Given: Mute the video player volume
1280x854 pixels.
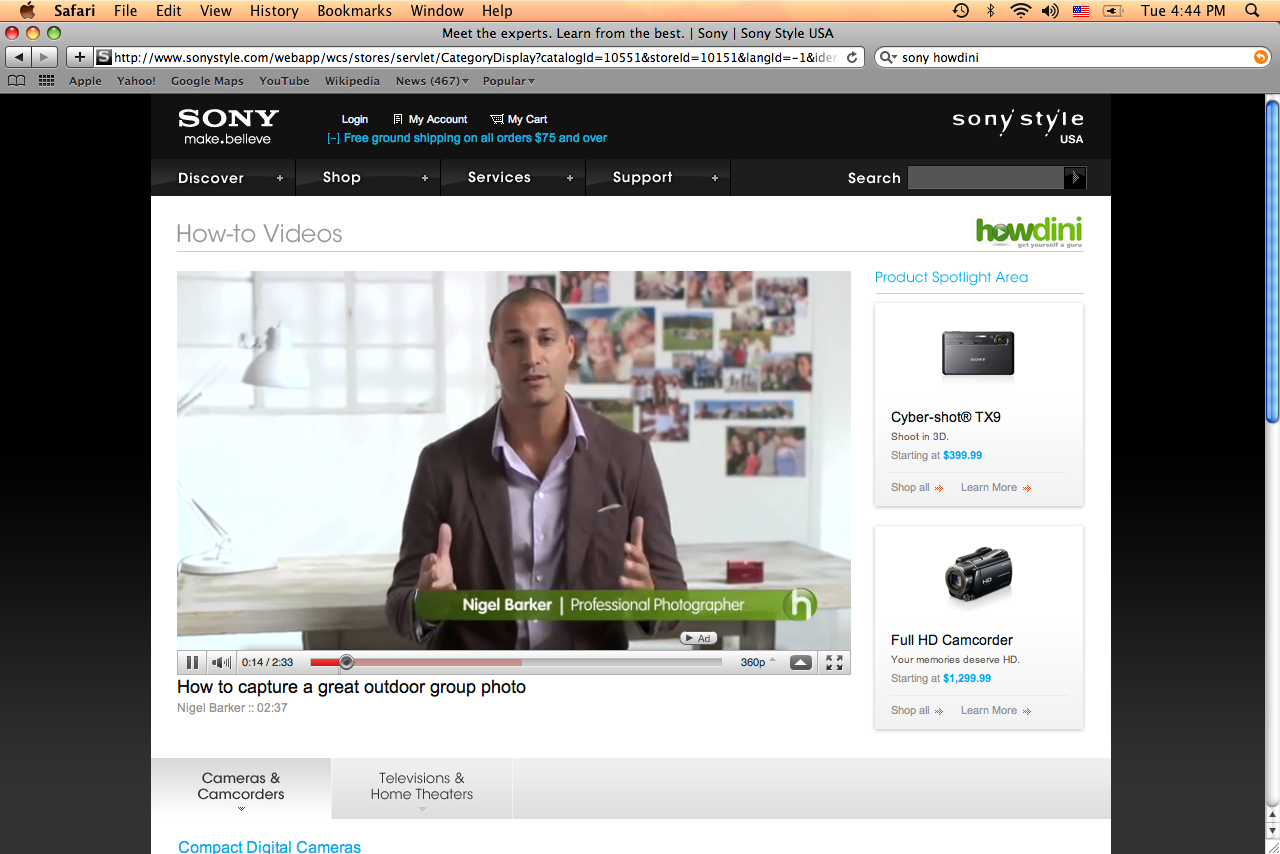Looking at the screenshot, I should (x=221, y=662).
